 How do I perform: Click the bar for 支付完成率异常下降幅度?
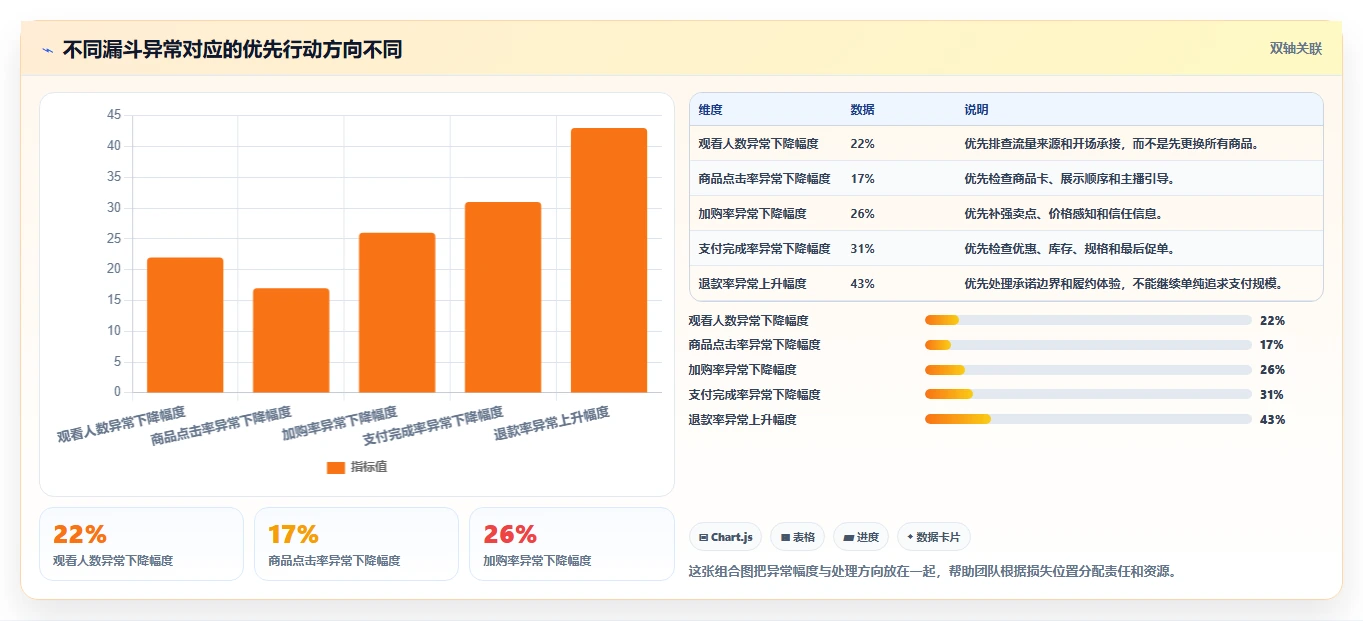pos(503,297)
